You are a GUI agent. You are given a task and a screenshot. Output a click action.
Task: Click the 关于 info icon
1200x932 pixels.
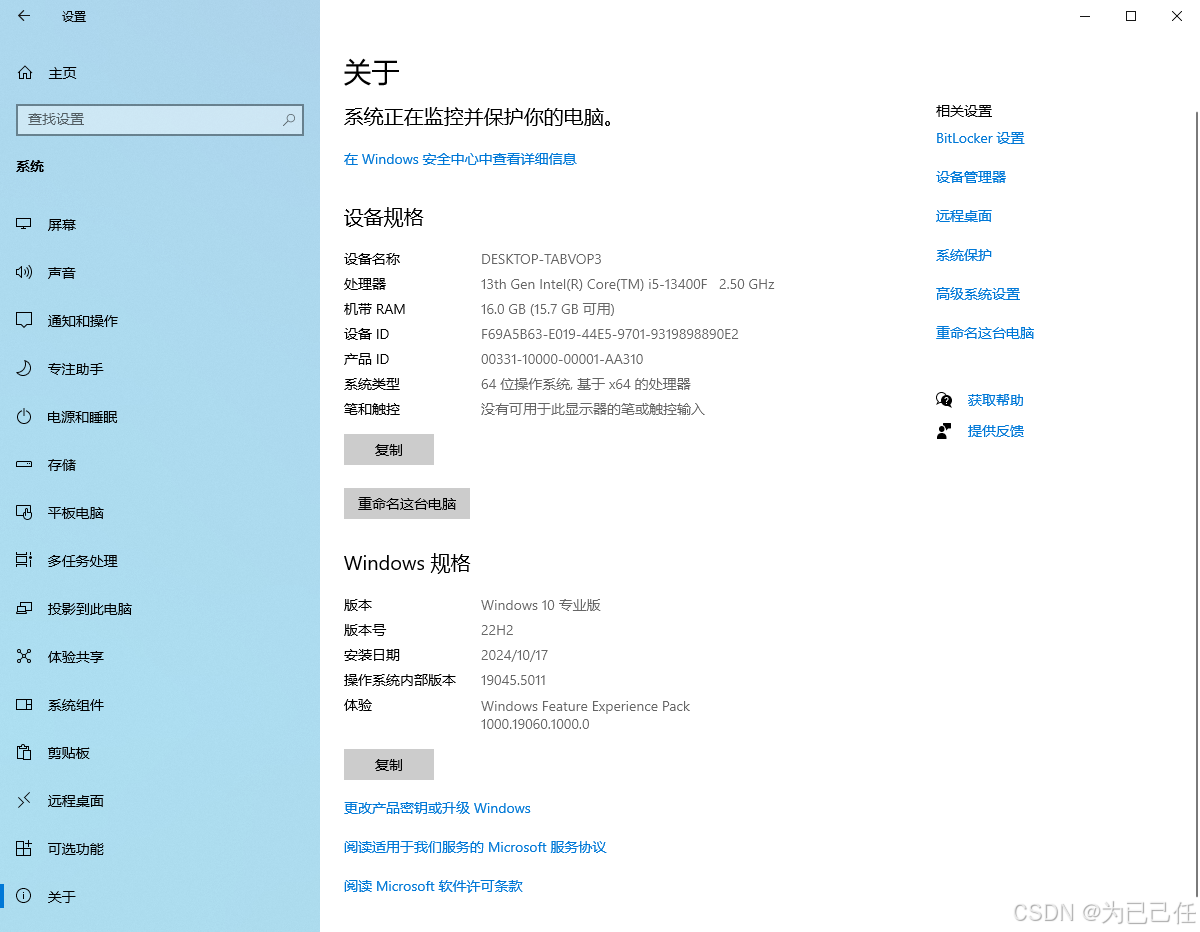(x=25, y=896)
